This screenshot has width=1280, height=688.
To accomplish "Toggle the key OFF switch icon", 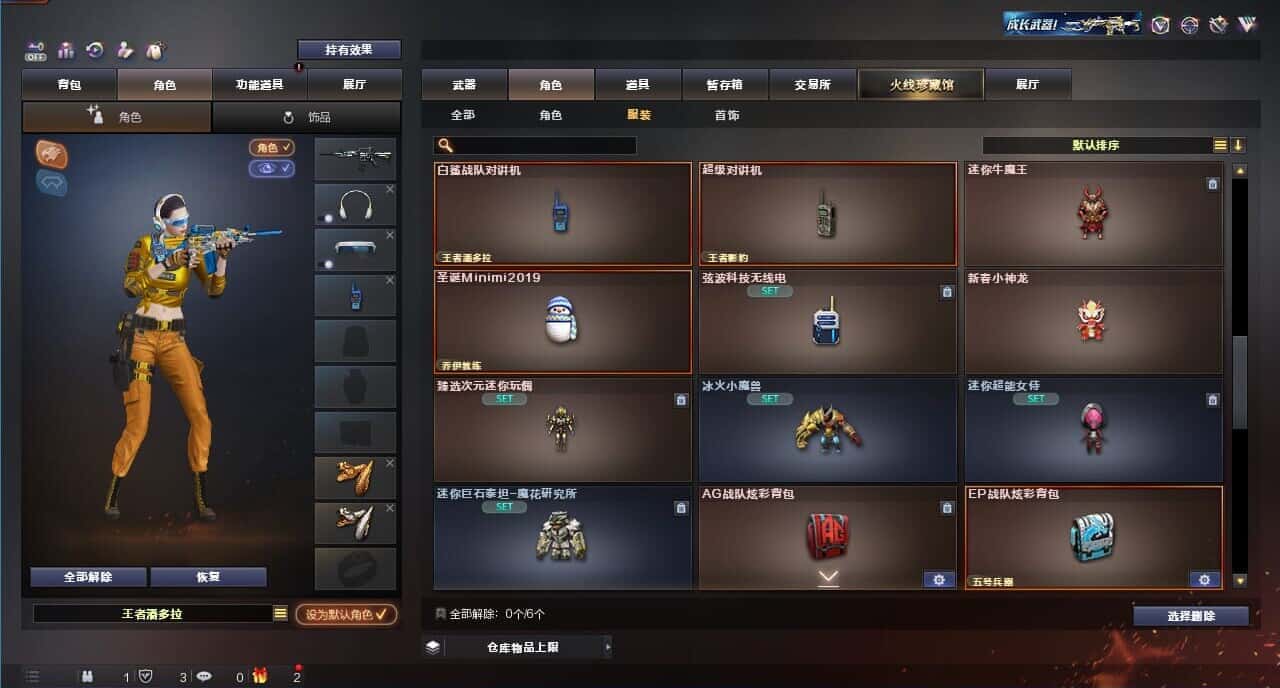I will tap(36, 50).
